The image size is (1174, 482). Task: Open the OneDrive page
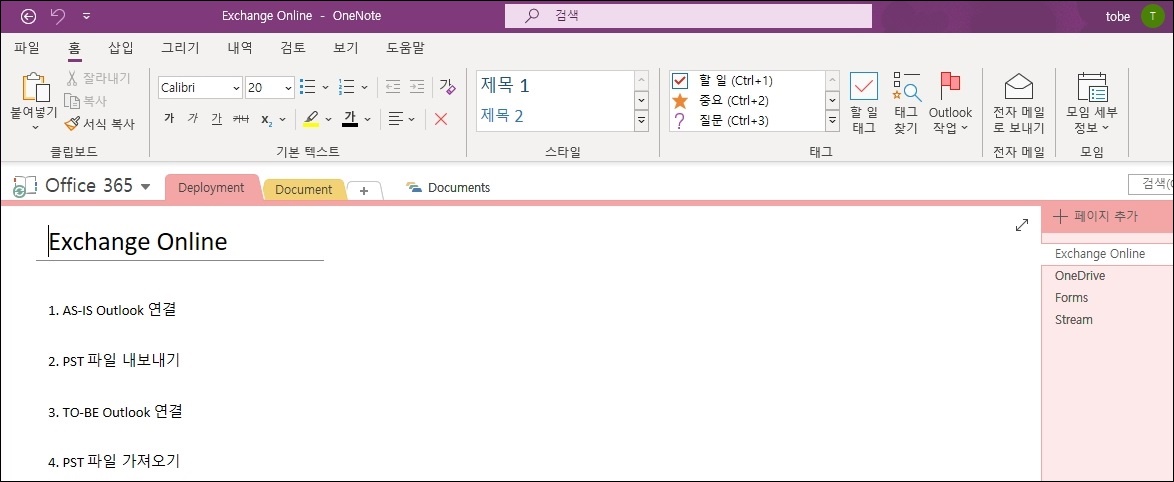1080,275
